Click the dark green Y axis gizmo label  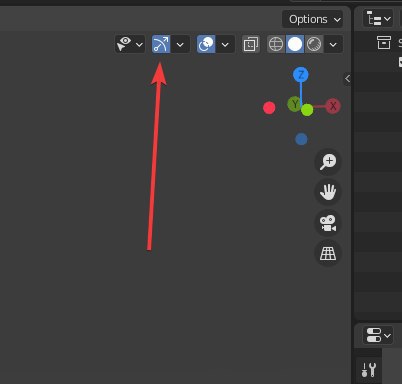294,104
